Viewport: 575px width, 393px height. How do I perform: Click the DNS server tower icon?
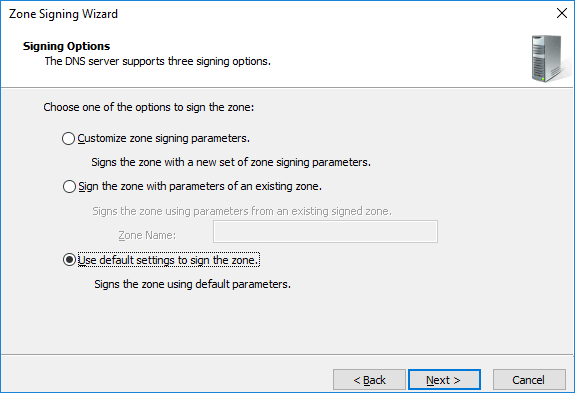548,59
